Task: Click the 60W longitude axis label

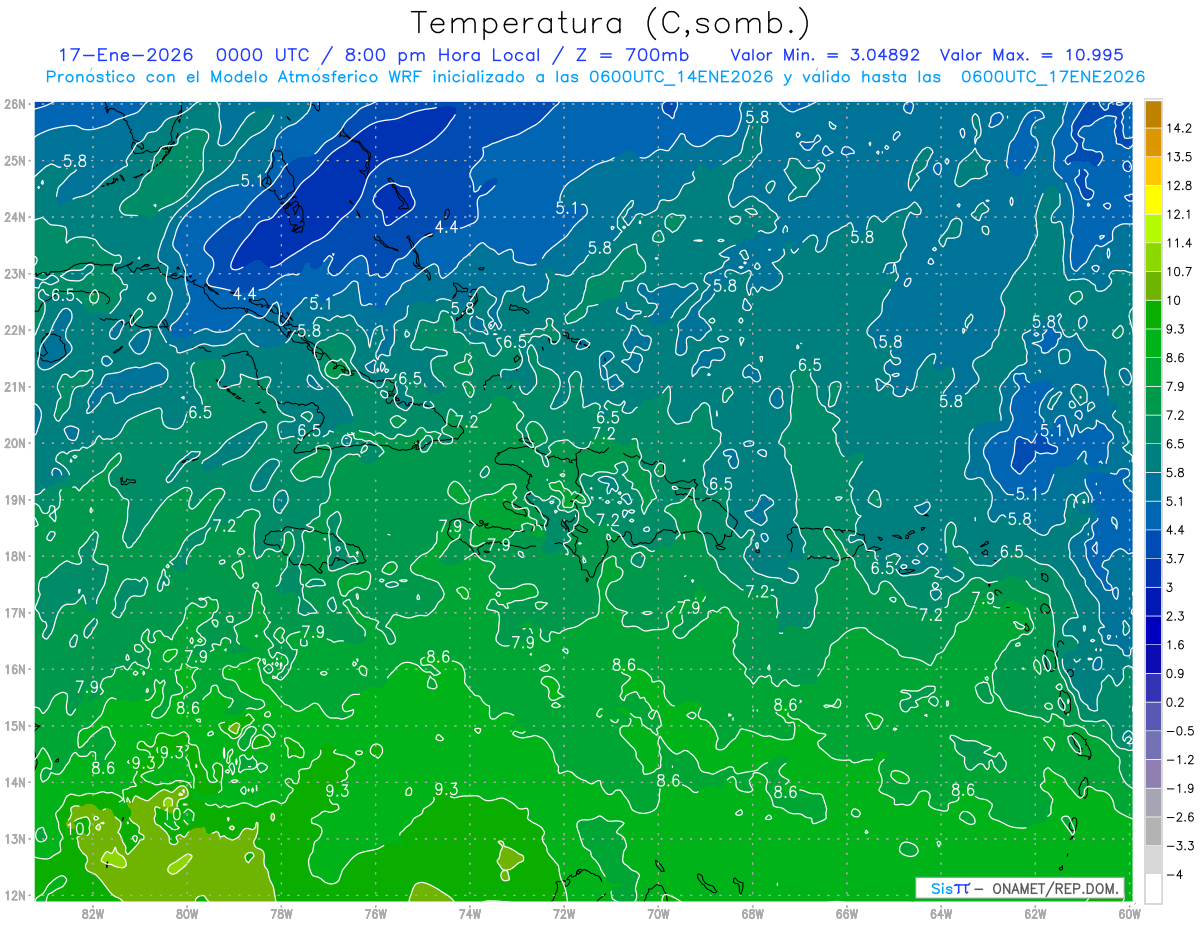Action: coord(1130,913)
